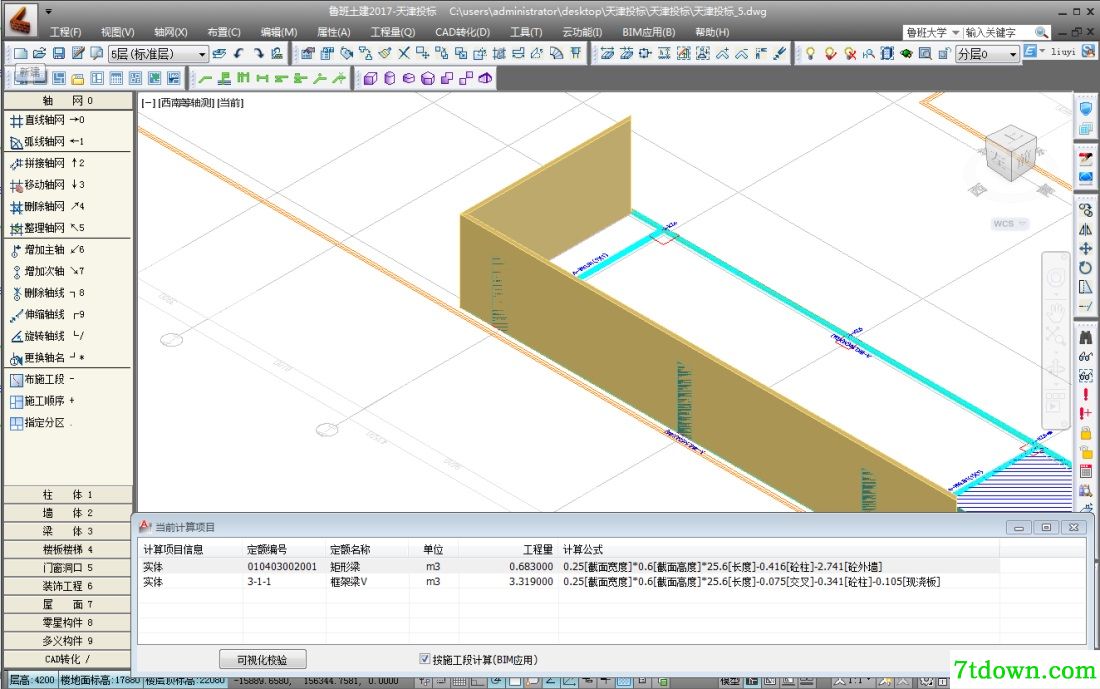Image resolution: width=1100 pixels, height=689 pixels.
Task: Open the BIM应用(B) menu
Action: tap(648, 32)
